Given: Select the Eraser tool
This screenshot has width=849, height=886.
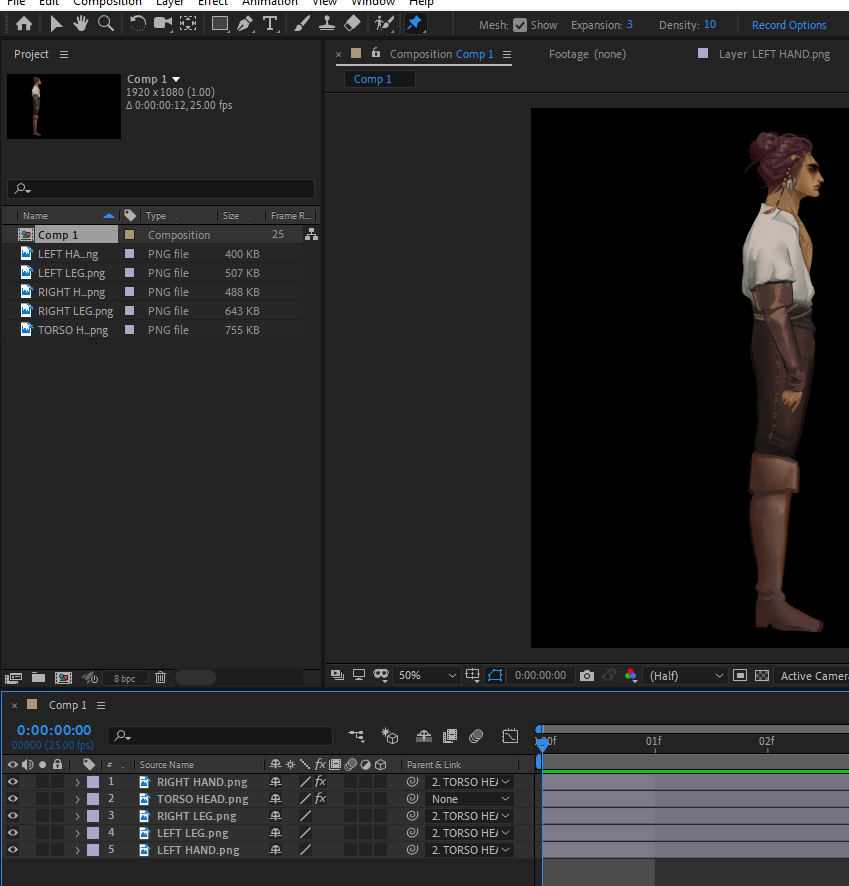Looking at the screenshot, I should (x=352, y=23).
